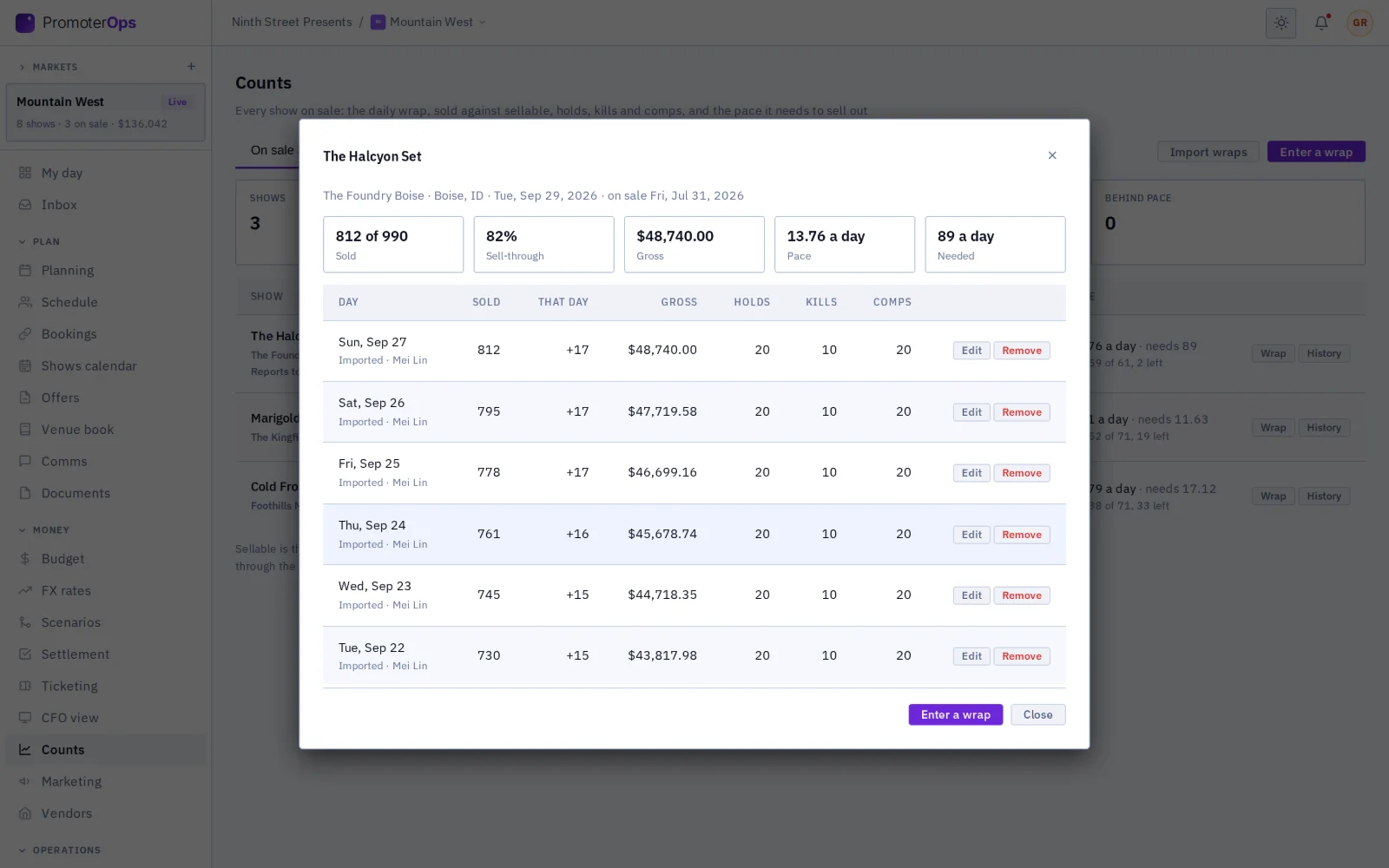This screenshot has height=868, width=1389.
Task: Add a market with the plus icon
Action: (x=191, y=67)
